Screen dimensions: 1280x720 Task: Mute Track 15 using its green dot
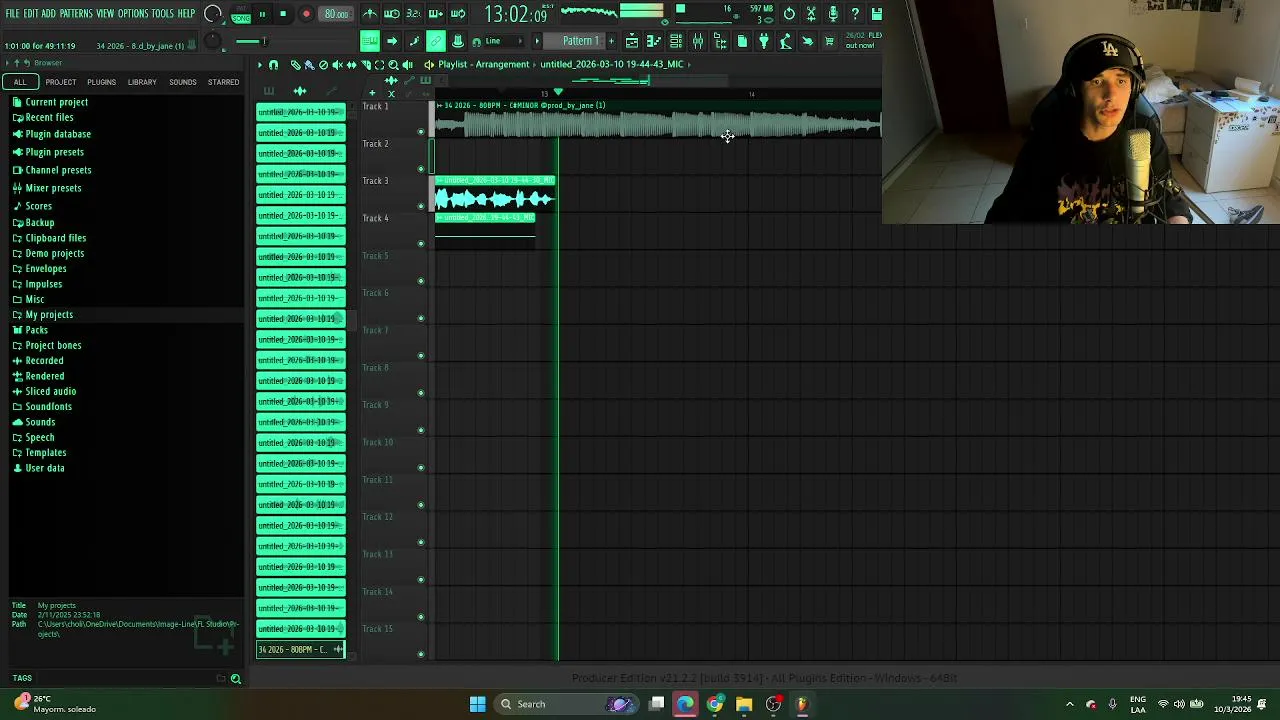click(420, 654)
